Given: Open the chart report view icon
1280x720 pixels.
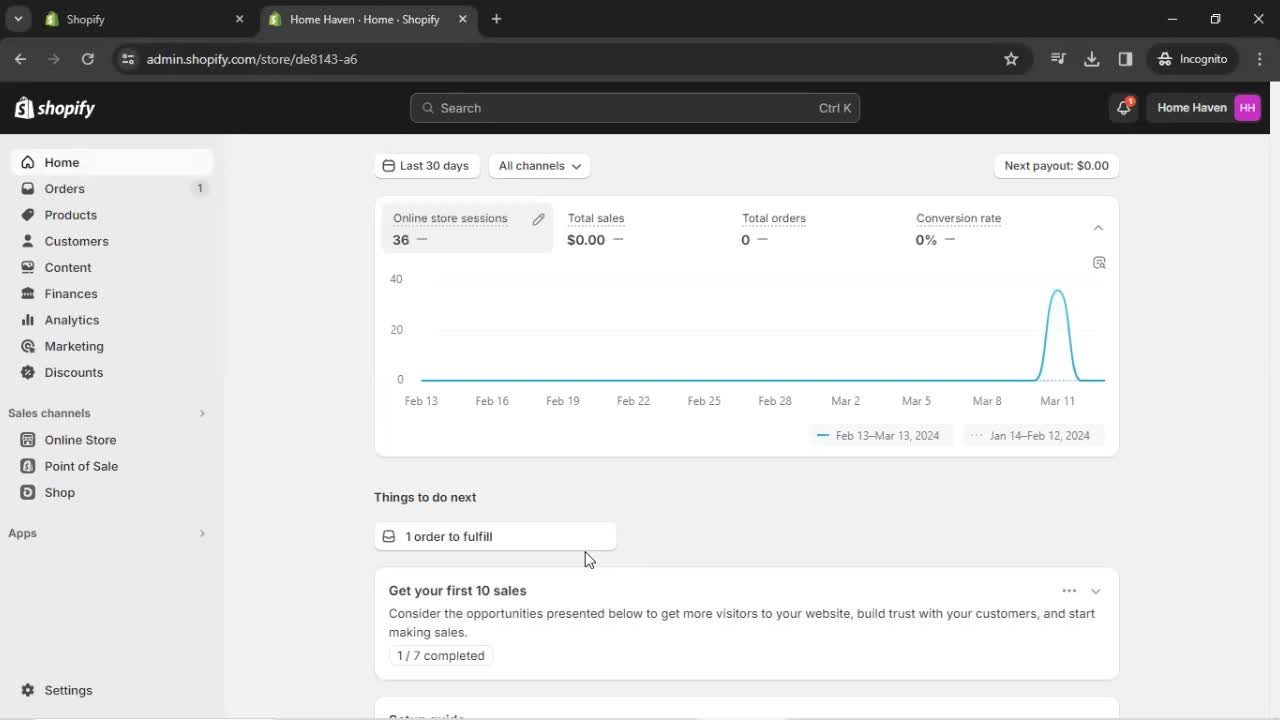Looking at the screenshot, I should pyautogui.click(x=1099, y=263).
